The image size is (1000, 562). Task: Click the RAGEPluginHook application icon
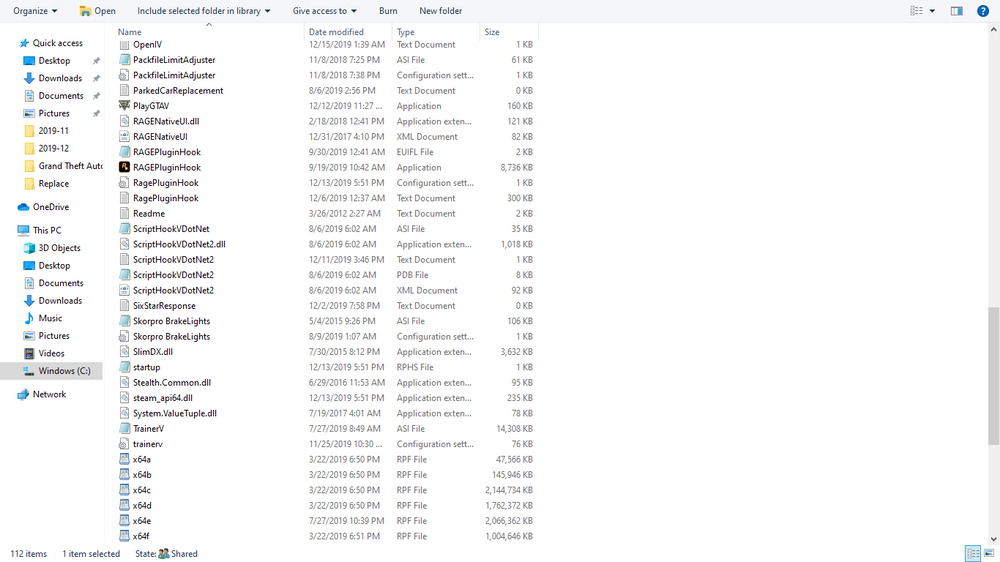tap(124, 167)
